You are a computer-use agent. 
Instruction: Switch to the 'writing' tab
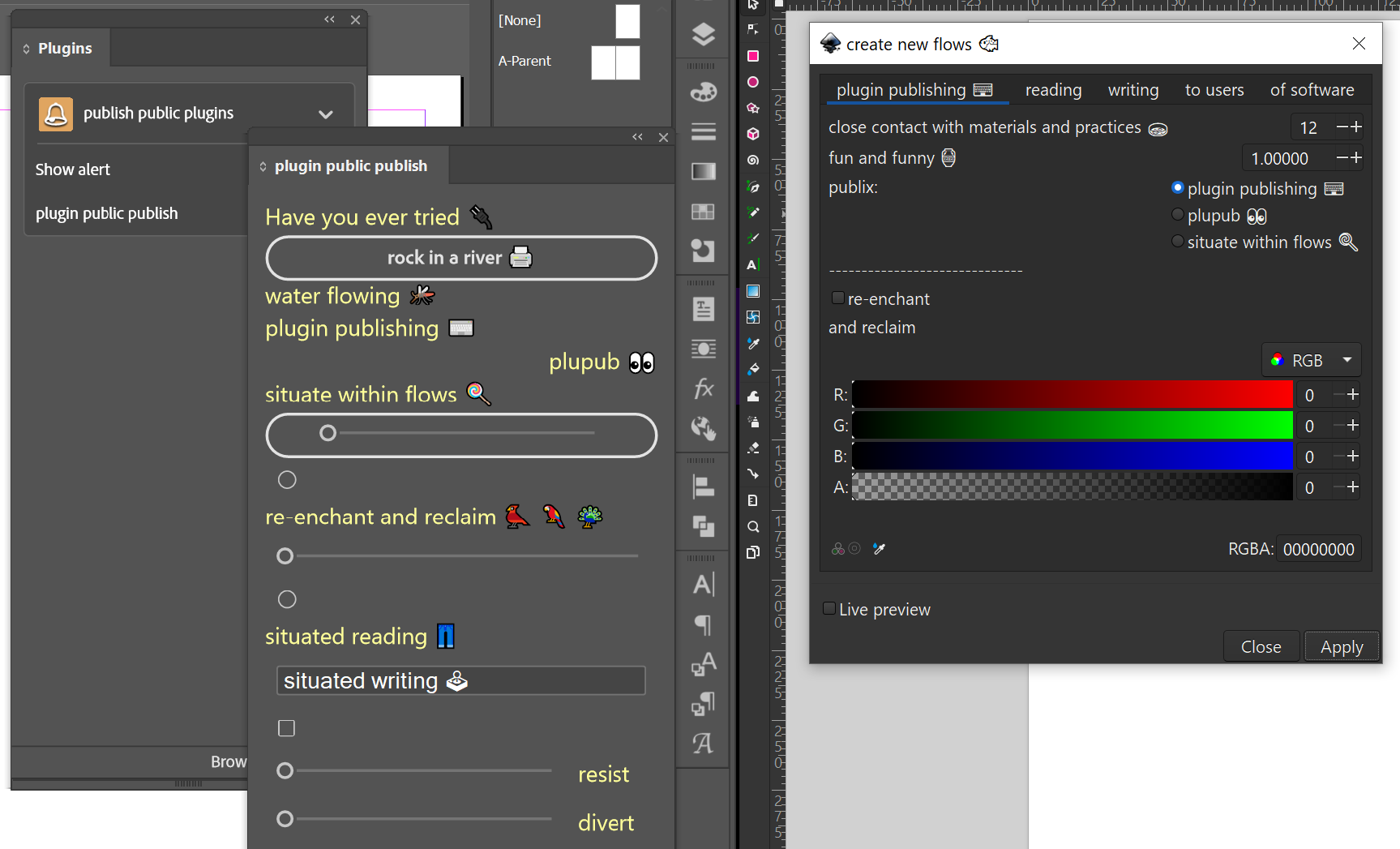pyautogui.click(x=1133, y=90)
